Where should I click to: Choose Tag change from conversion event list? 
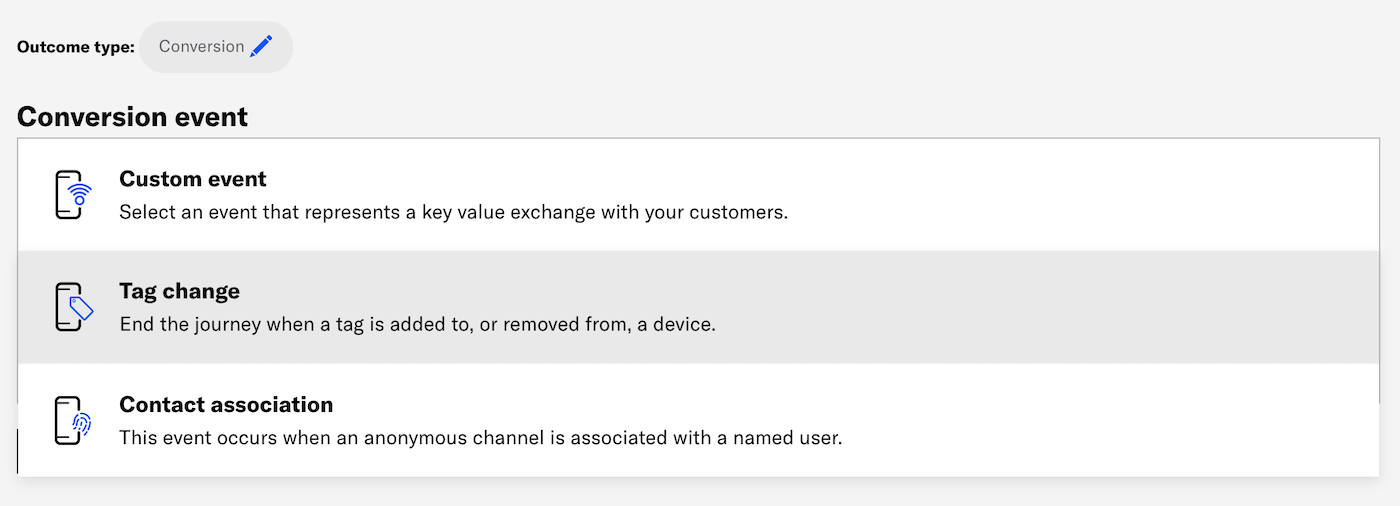[699, 307]
